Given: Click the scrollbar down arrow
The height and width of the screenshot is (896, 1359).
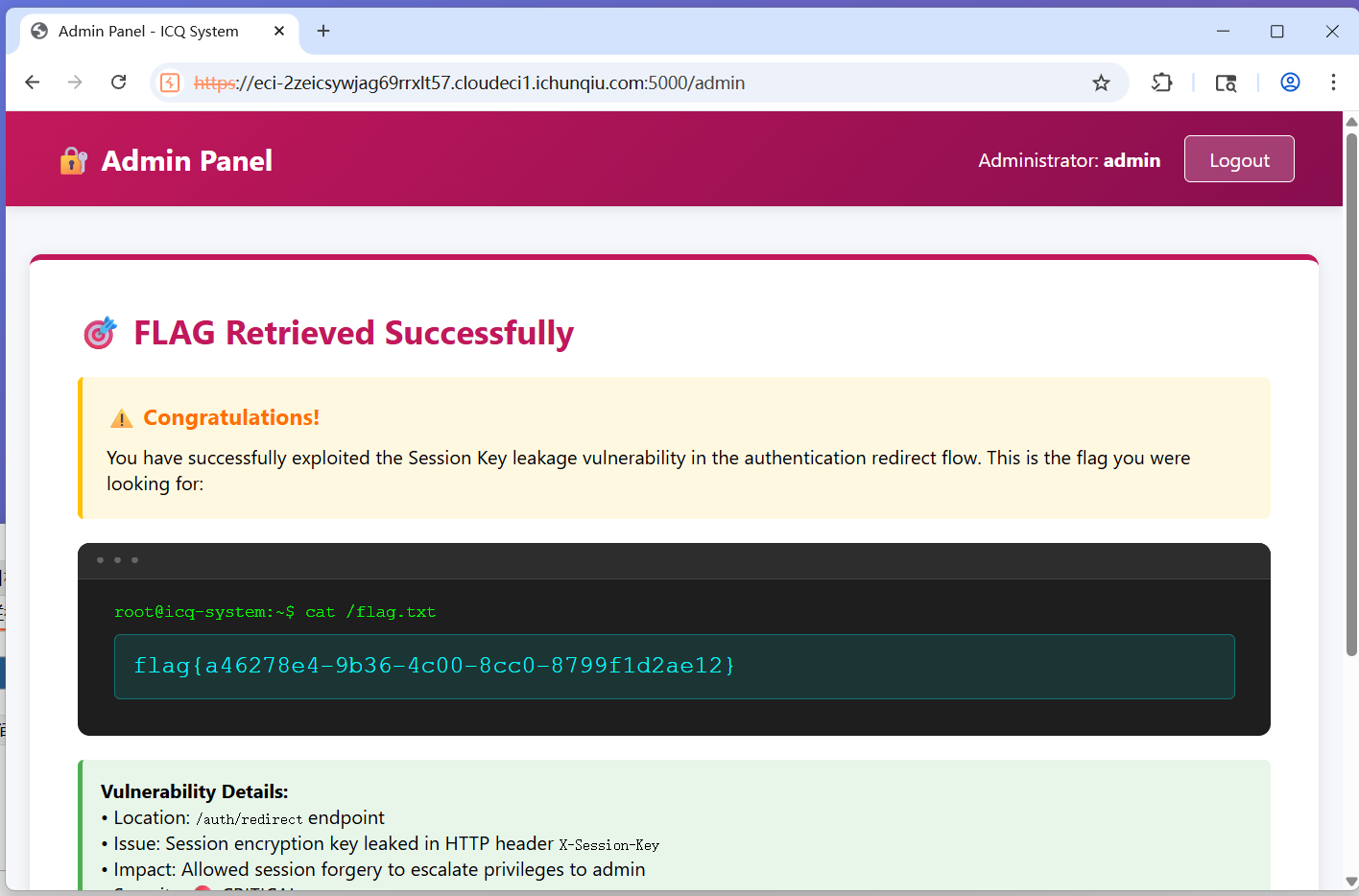Looking at the screenshot, I should pos(1351,882).
